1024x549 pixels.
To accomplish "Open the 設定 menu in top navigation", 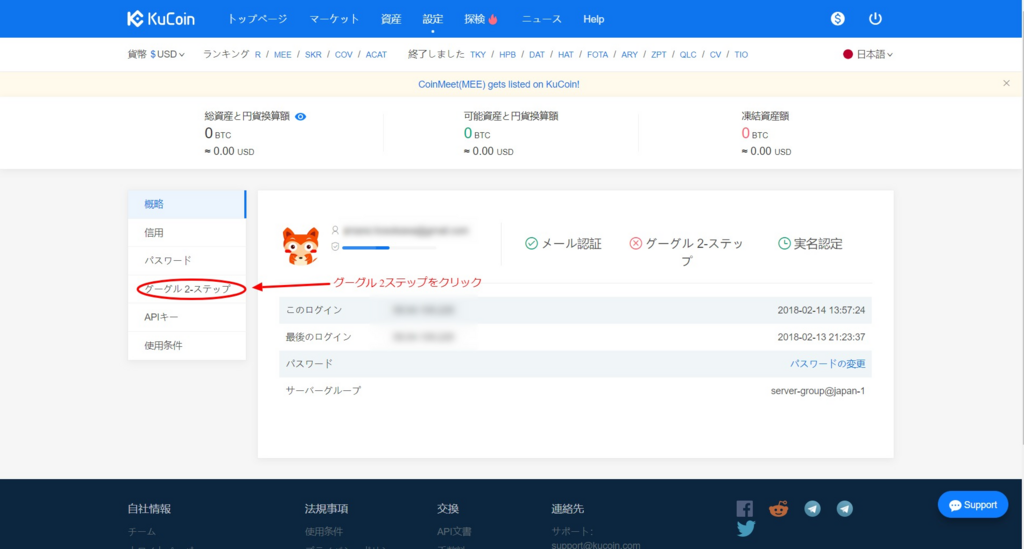I will 432,19.
